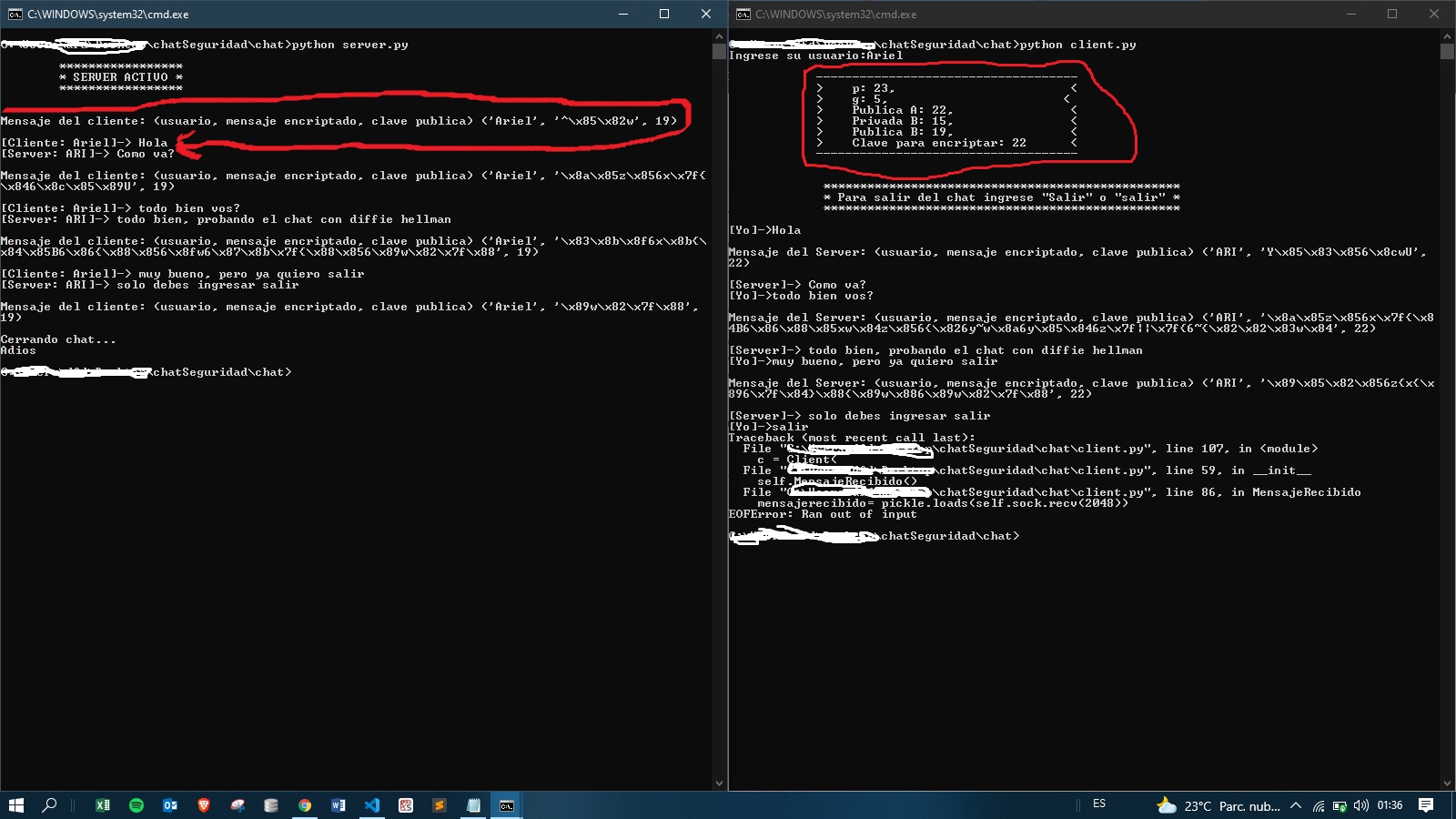
Task: Click the 'Privada B: 15,' line
Action: coord(903,121)
